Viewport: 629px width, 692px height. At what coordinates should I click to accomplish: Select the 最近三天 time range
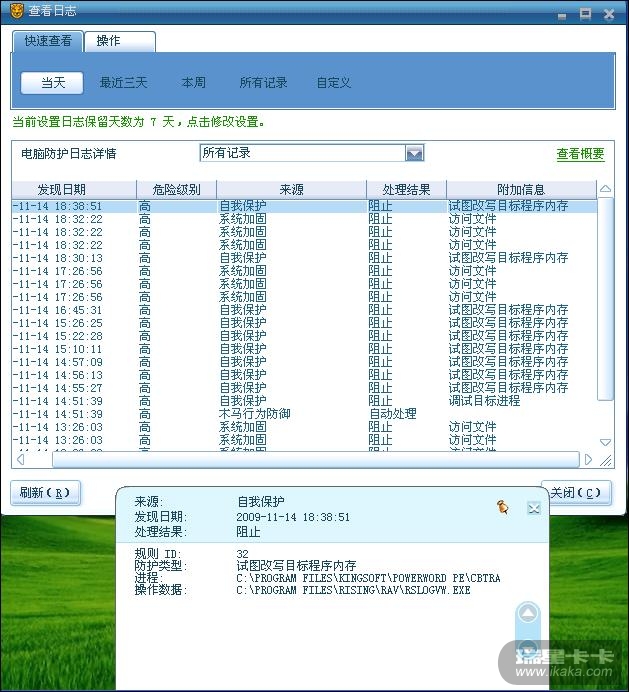[123, 83]
